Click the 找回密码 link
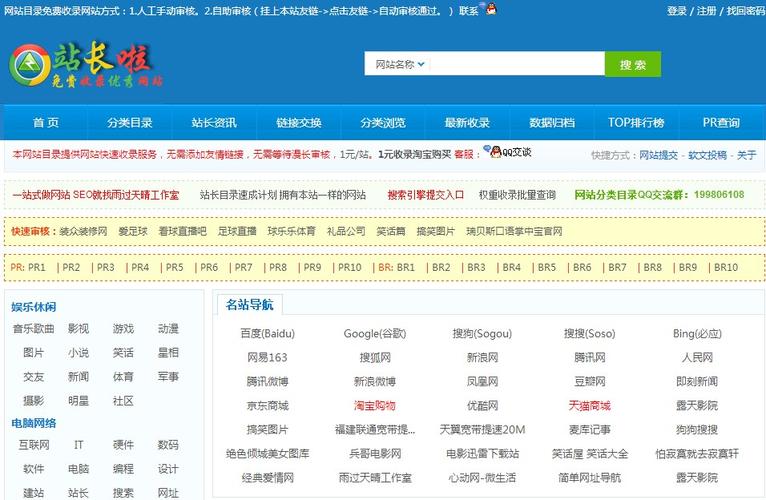Viewport: 766px width, 500px height. pyautogui.click(x=745, y=11)
